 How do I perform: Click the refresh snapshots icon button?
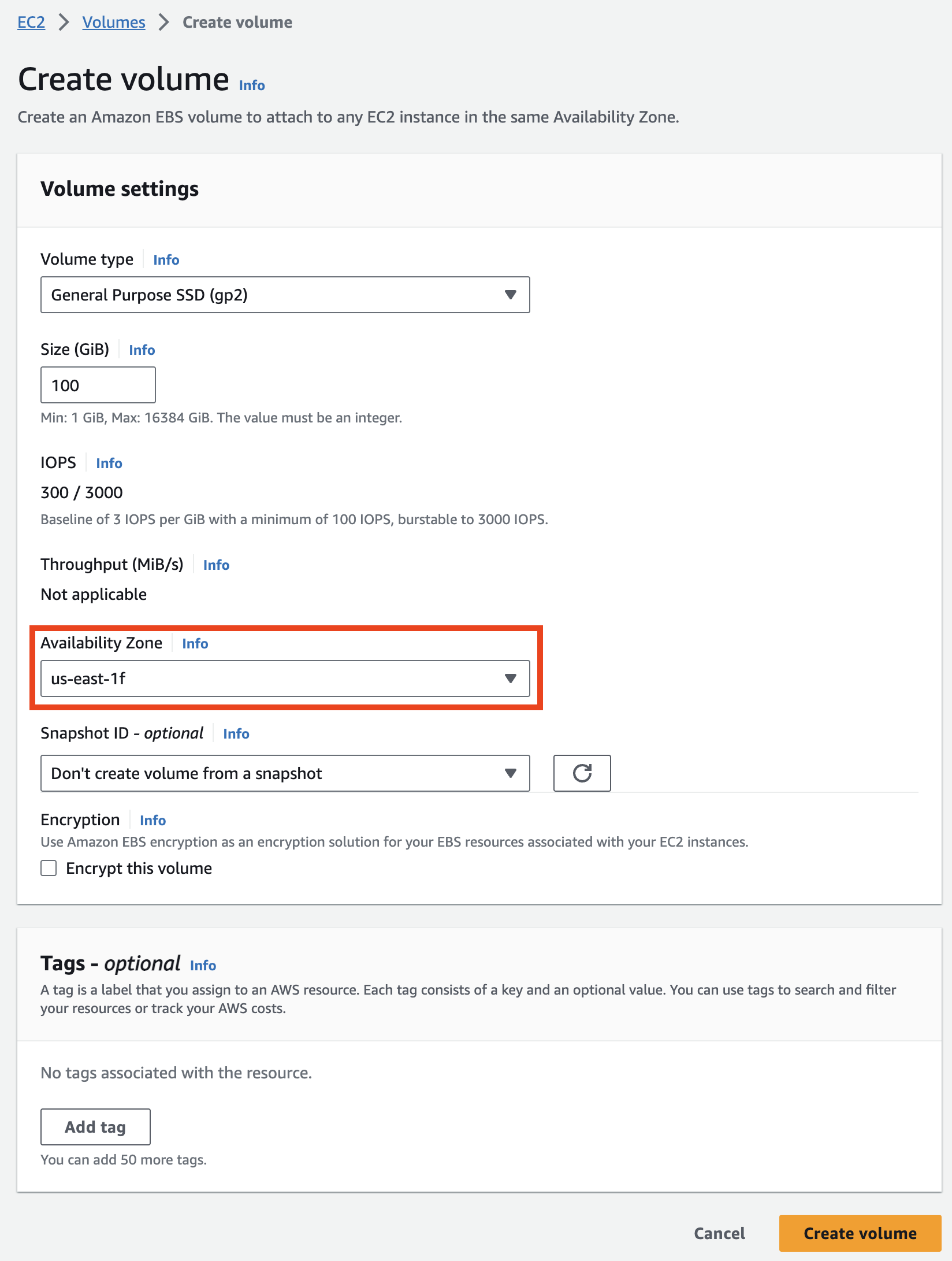coord(582,773)
